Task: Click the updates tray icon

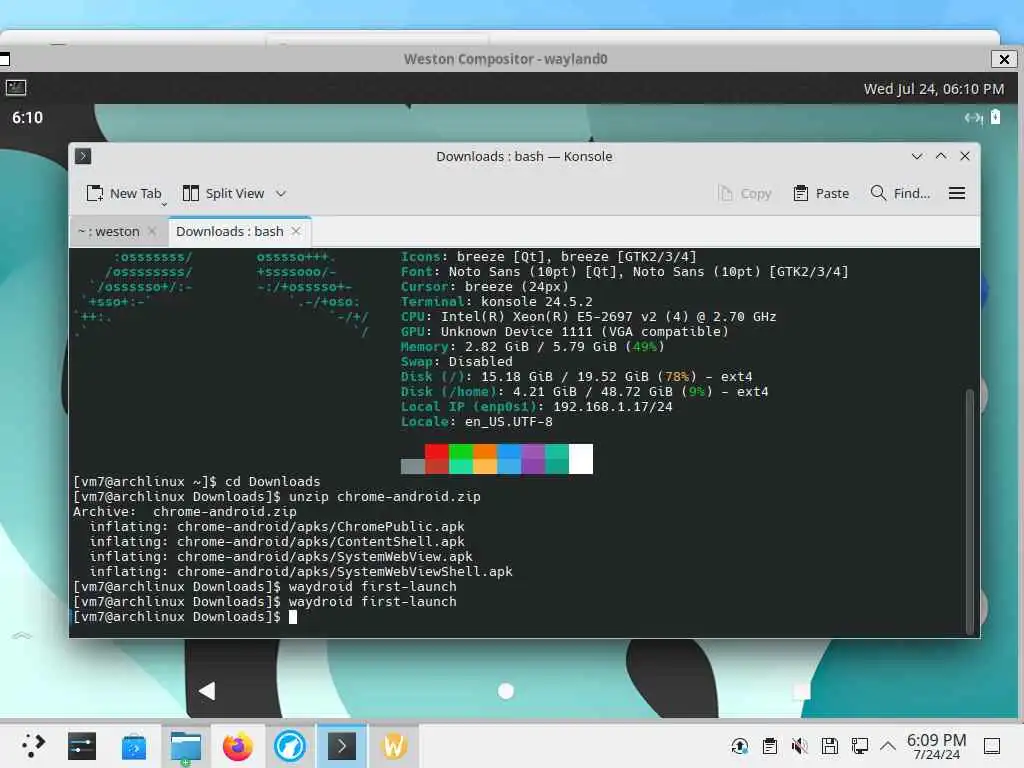Action: pyautogui.click(x=740, y=746)
